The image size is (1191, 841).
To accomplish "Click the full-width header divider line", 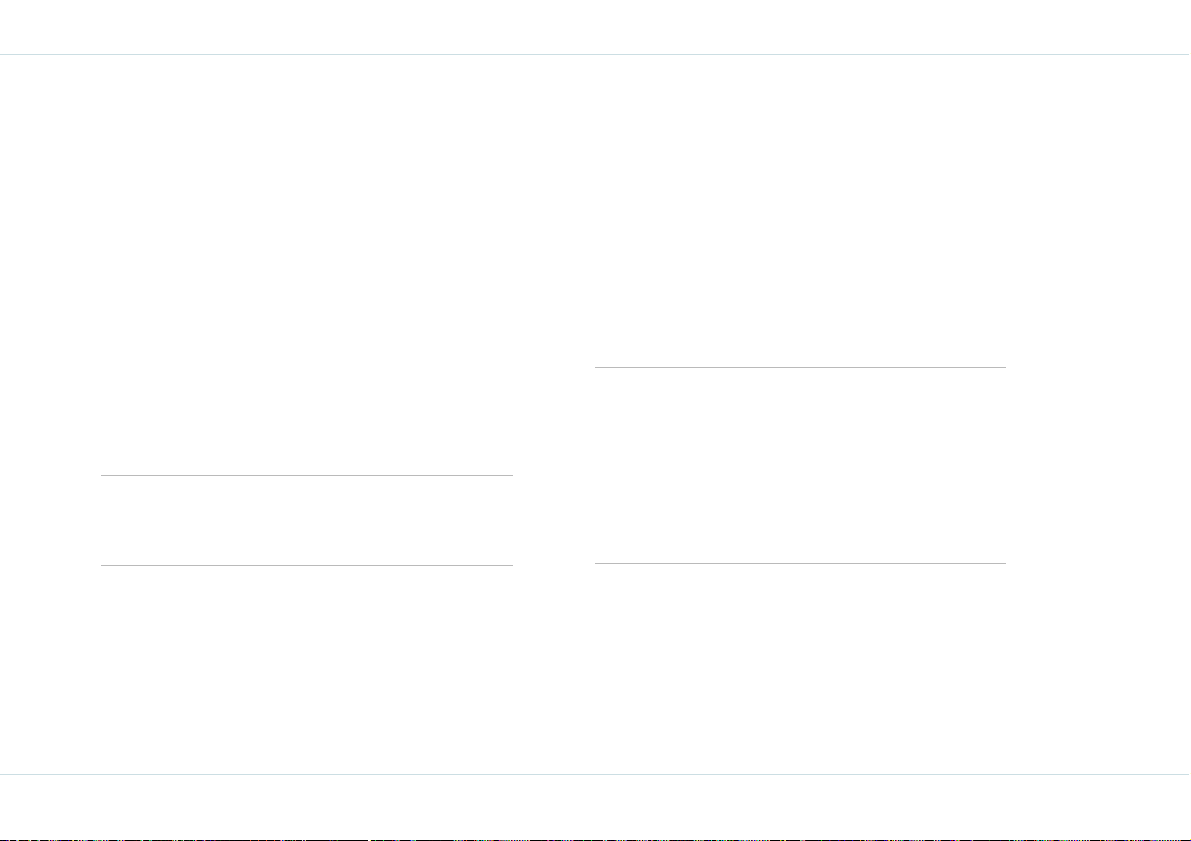I will point(596,55).
